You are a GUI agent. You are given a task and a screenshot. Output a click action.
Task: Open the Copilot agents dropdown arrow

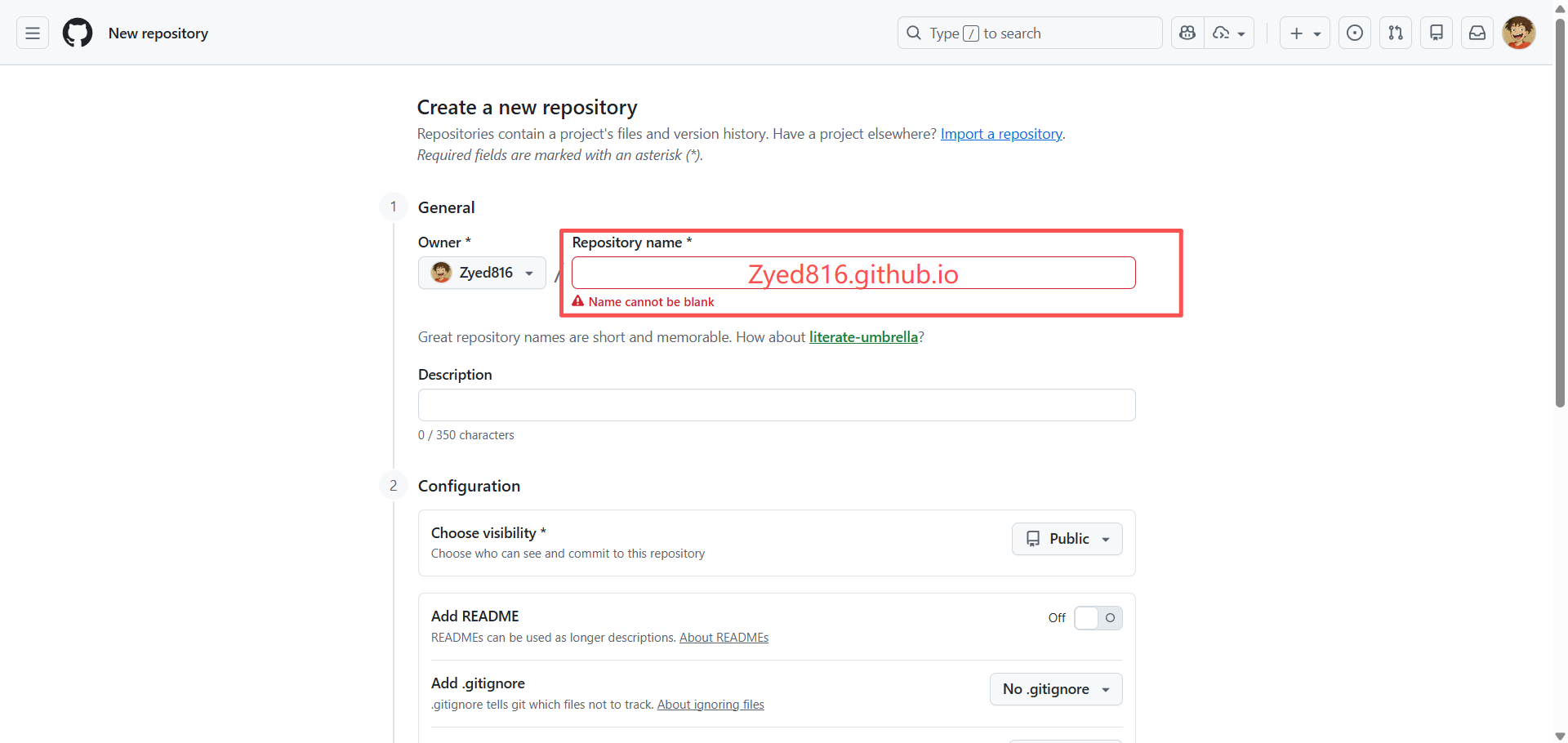pyautogui.click(x=1230, y=33)
